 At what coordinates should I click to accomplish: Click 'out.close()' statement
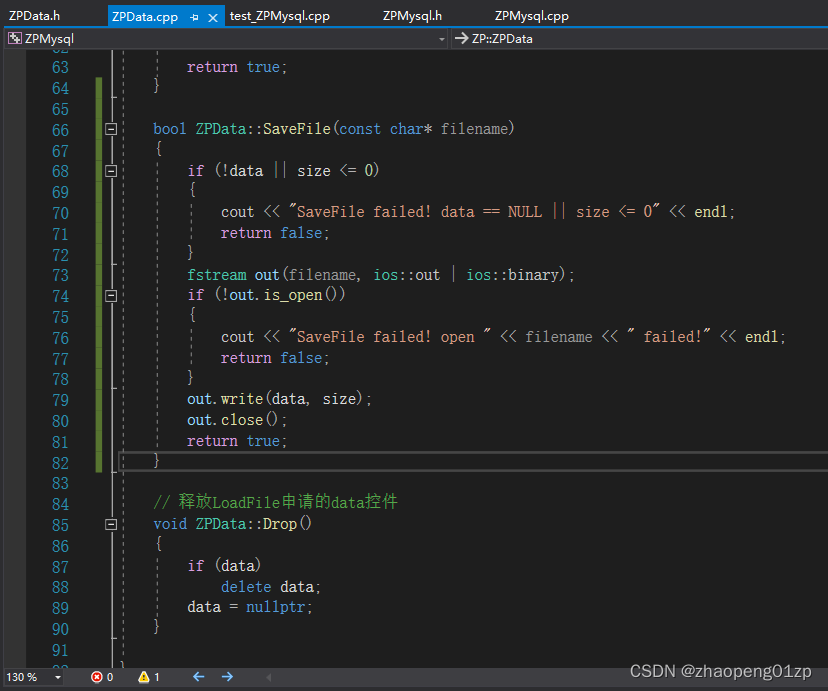(237, 420)
